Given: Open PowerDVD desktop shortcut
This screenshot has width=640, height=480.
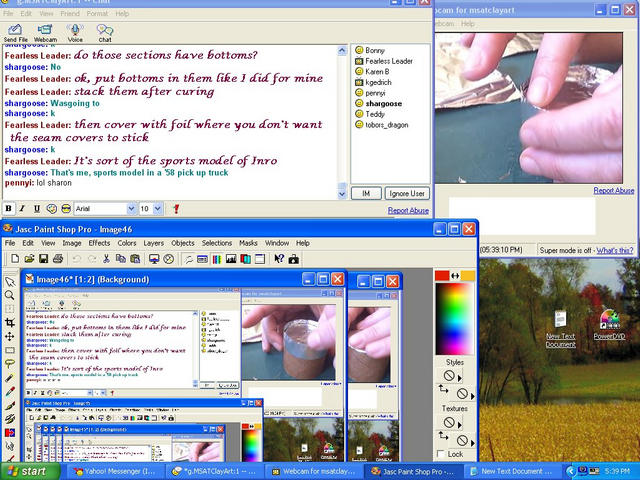Looking at the screenshot, I should tap(609, 325).
